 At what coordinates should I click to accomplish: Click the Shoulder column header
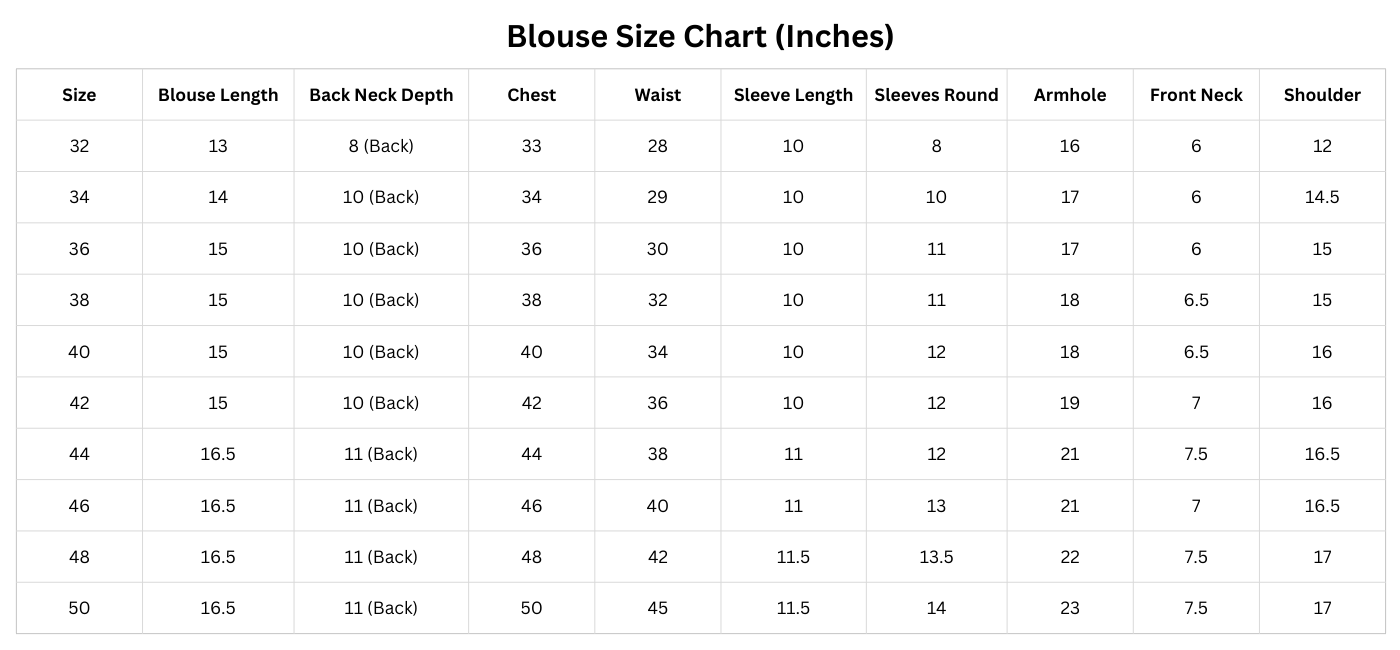1322,95
